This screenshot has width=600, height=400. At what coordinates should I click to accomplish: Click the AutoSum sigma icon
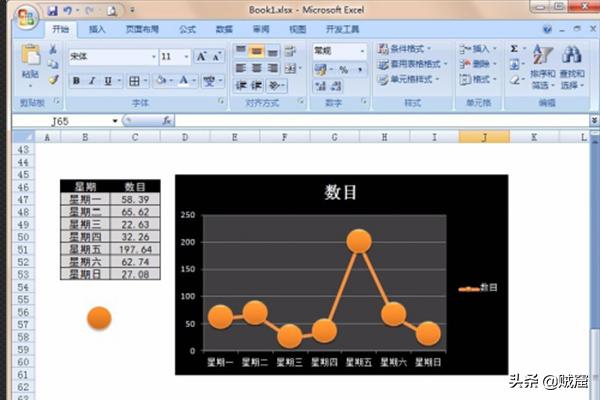[x=514, y=49]
